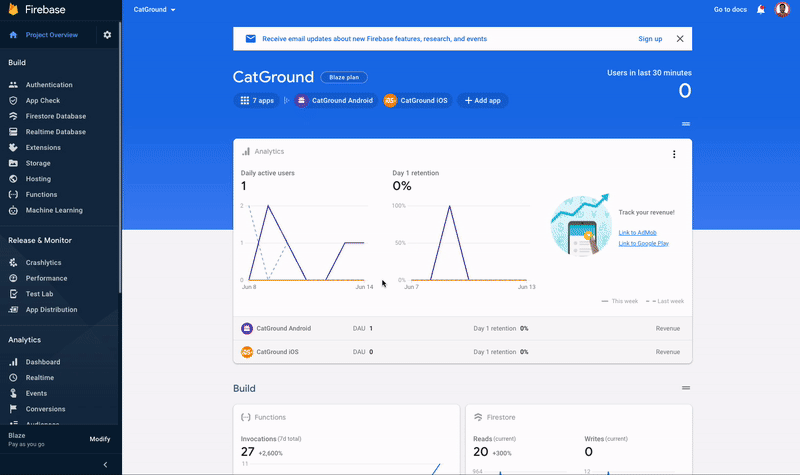The width and height of the screenshot is (800, 475).
Task: Click the 7 apps chip
Action: point(257,101)
